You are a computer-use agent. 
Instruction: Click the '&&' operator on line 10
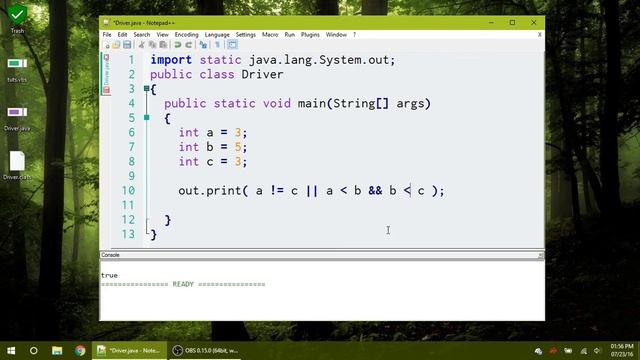click(x=375, y=191)
